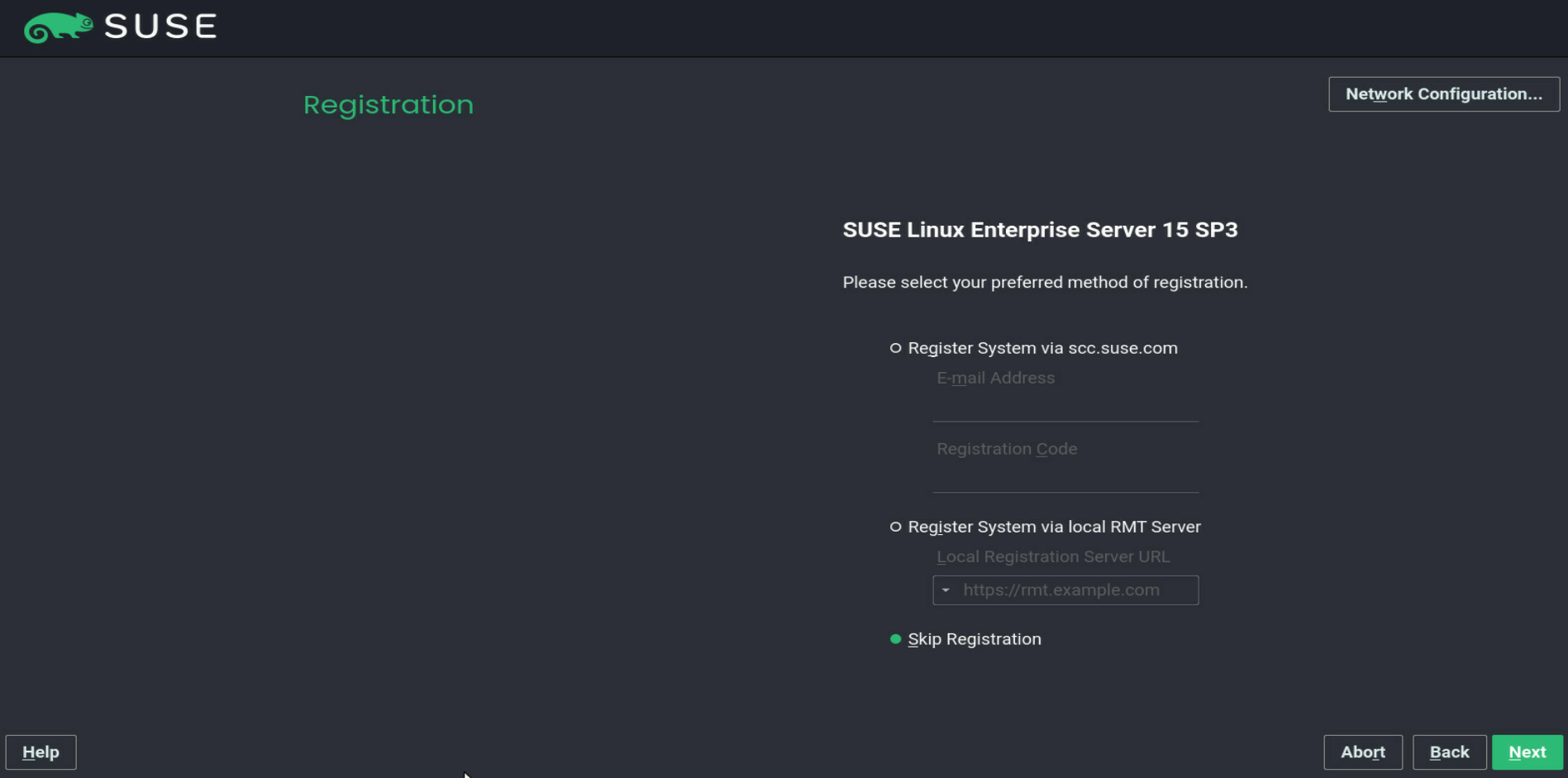Go Back to the previous step

tap(1449, 752)
